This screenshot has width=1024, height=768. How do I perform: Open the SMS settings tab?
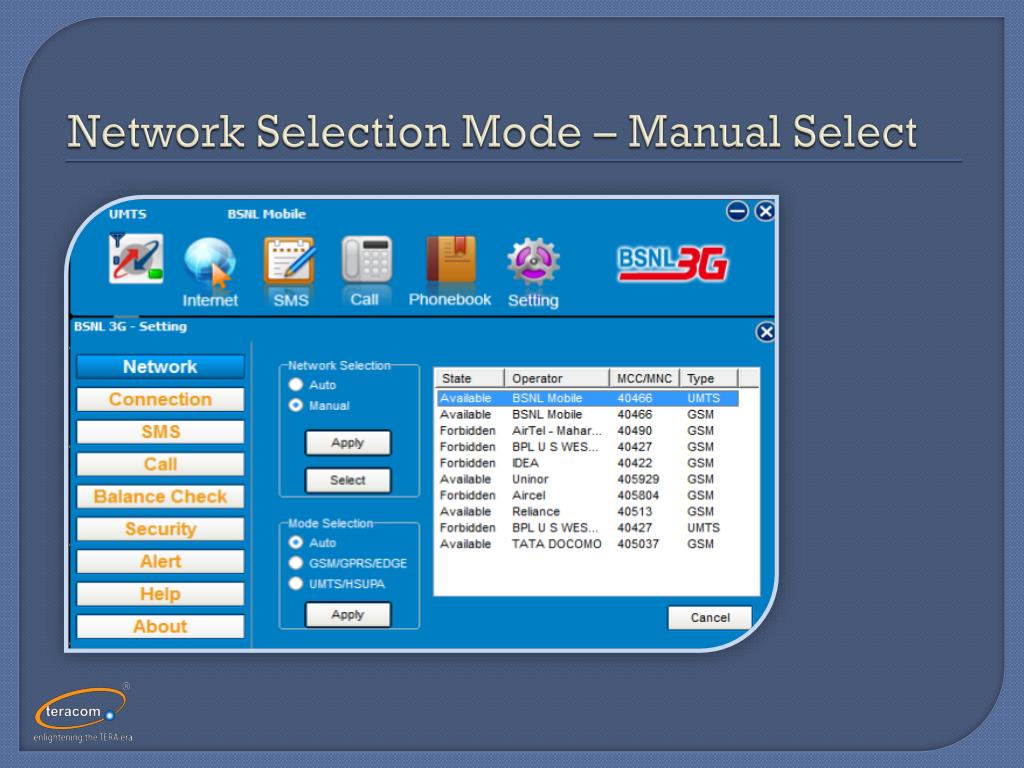pyautogui.click(x=161, y=432)
